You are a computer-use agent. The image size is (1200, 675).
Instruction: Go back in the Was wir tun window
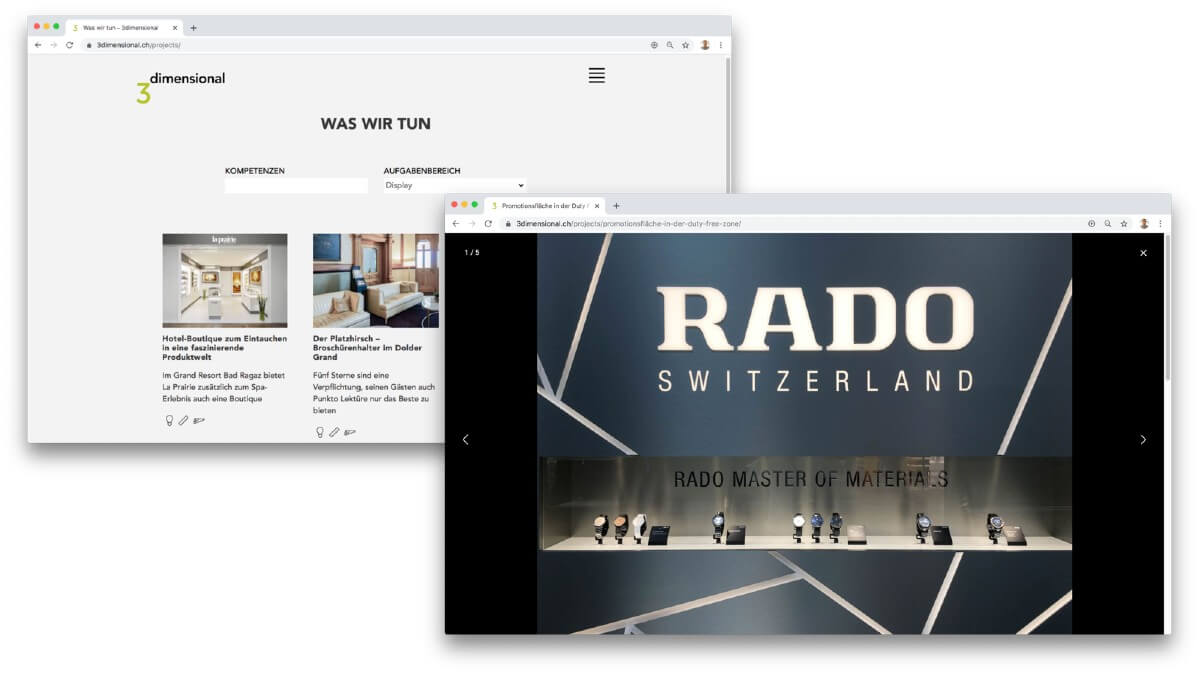[38, 45]
